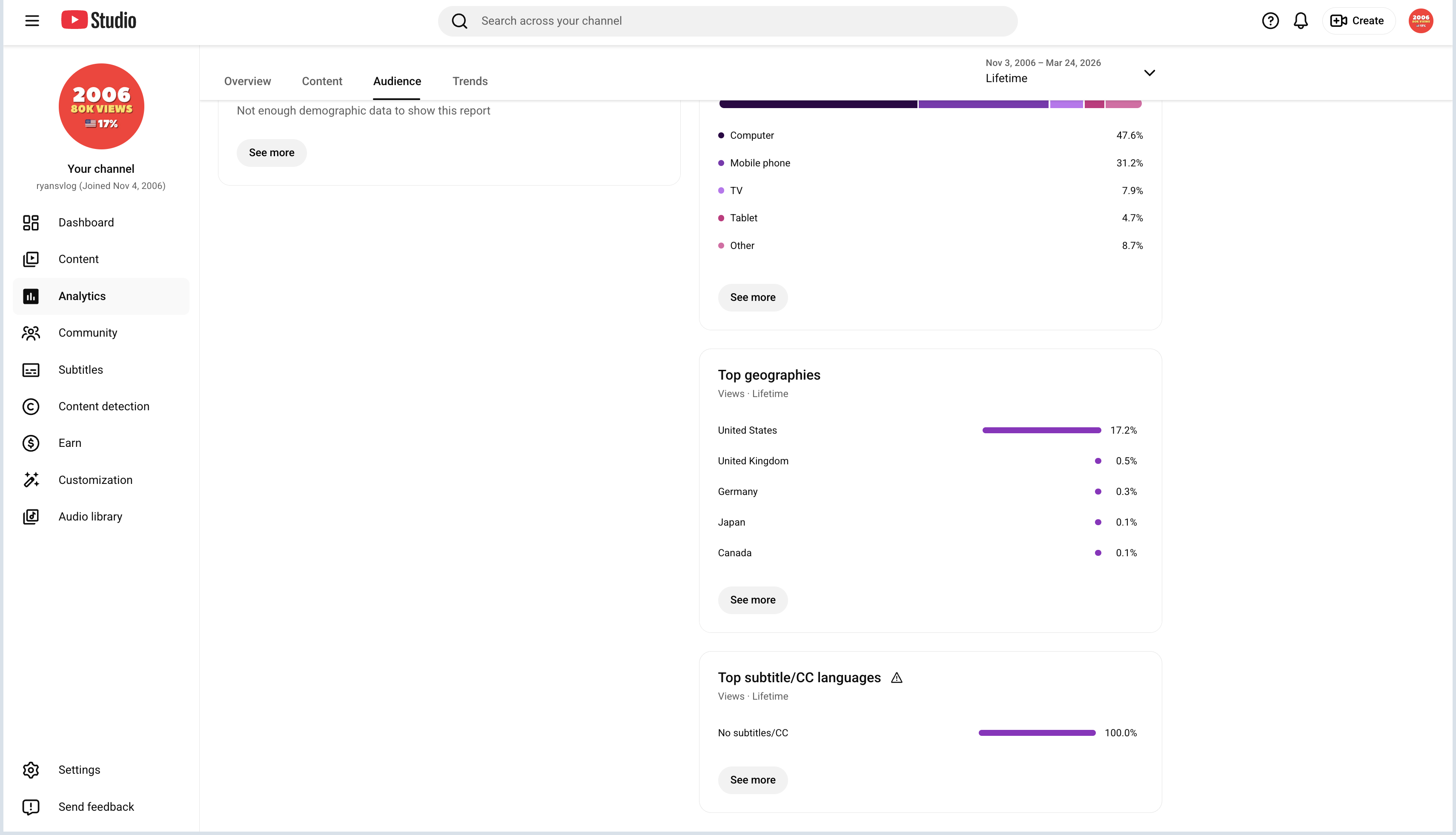This screenshot has height=835, width=1456.
Task: Click the Settings gear icon
Action: coord(31,770)
